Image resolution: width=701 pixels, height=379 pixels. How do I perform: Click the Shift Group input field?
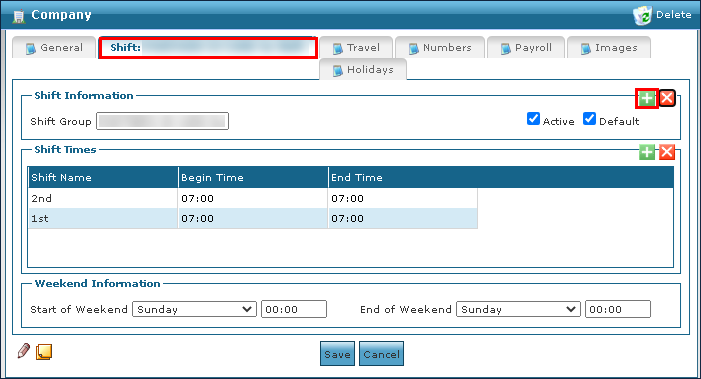click(162, 121)
